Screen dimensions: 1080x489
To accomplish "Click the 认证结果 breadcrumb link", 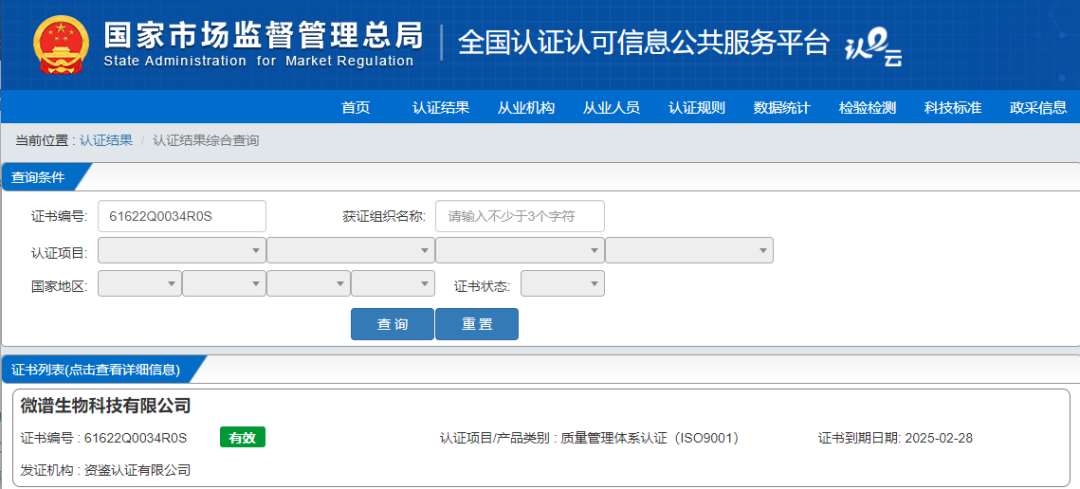I will click(x=106, y=141).
